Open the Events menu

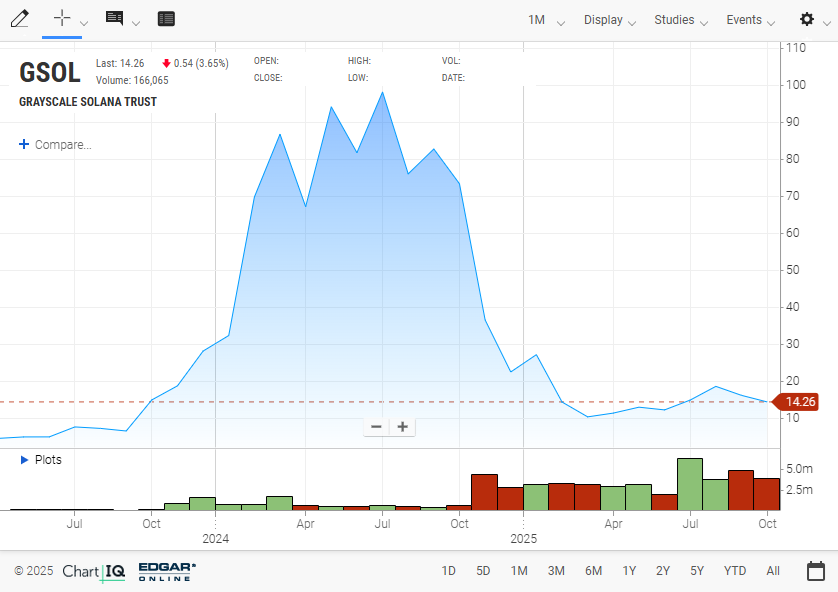coord(750,20)
